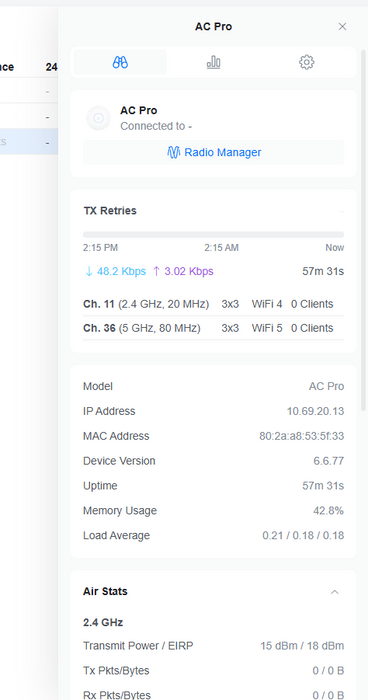Click the device version 6.6.77
The height and width of the screenshot is (700, 368).
point(329,461)
